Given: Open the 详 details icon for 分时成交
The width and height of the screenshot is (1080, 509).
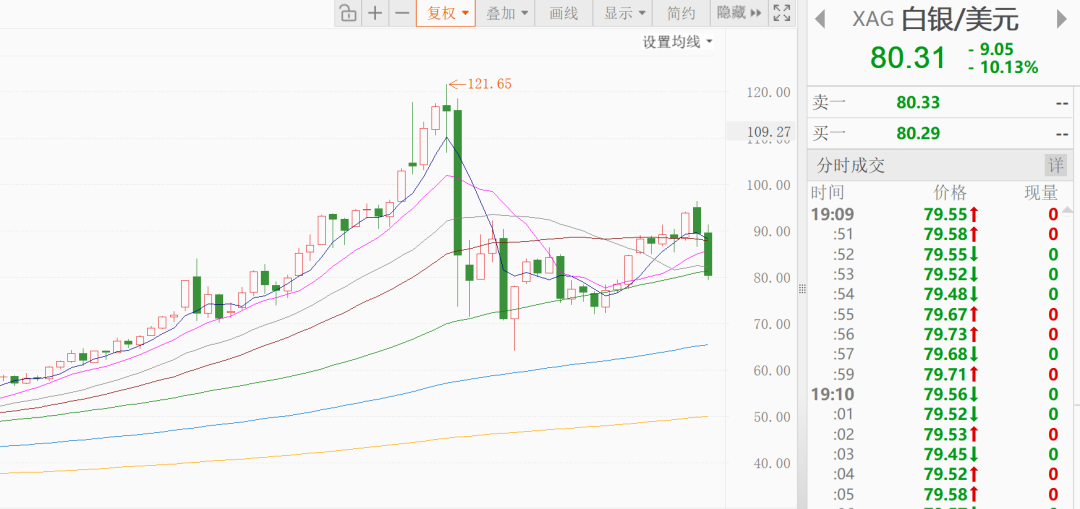Looking at the screenshot, I should [1056, 165].
